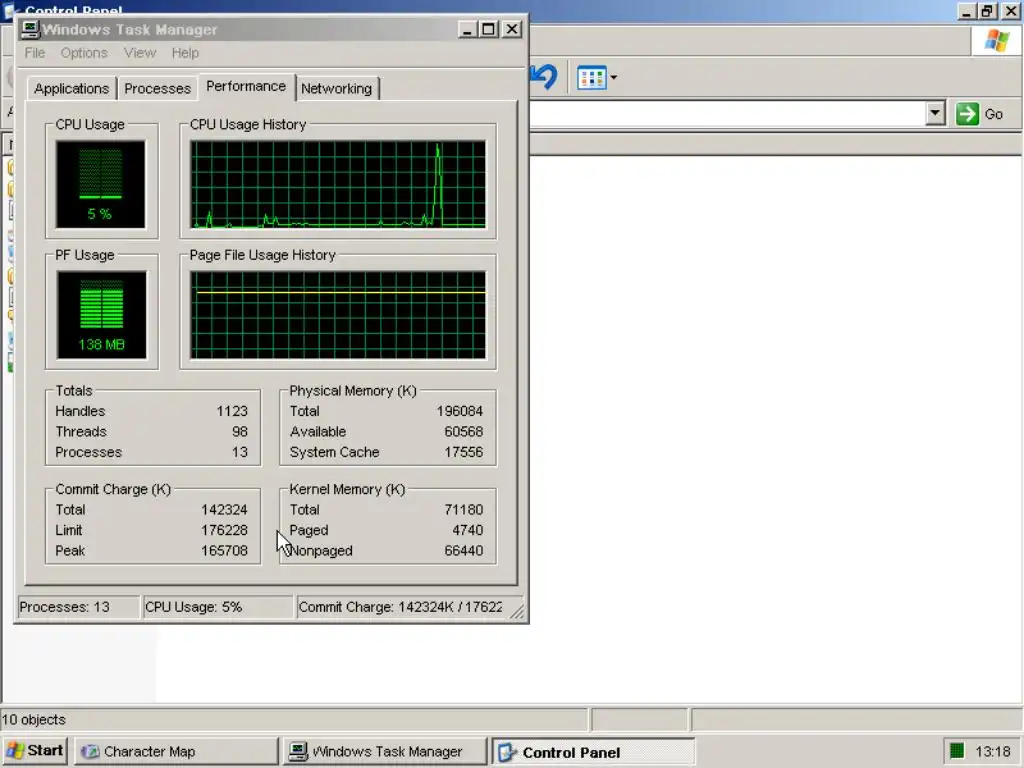This screenshot has height=768, width=1024.
Task: Select the Performance tab
Action: 246,86
